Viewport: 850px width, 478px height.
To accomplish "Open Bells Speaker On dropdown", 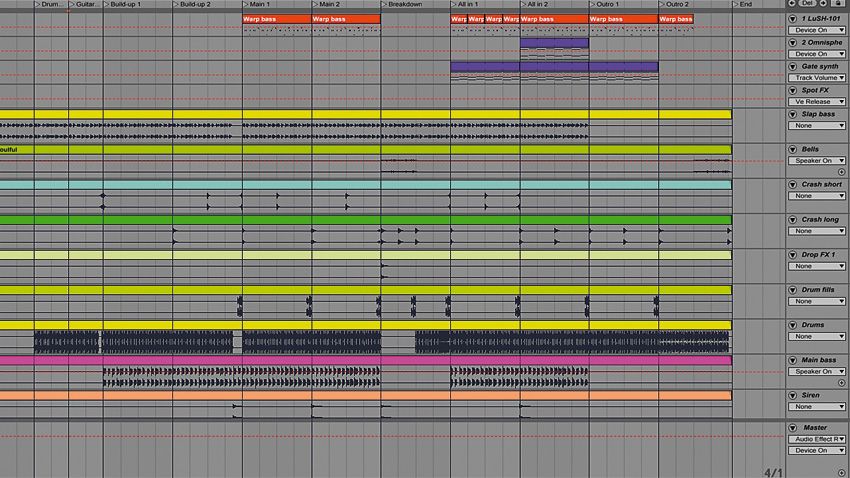I will coord(817,161).
